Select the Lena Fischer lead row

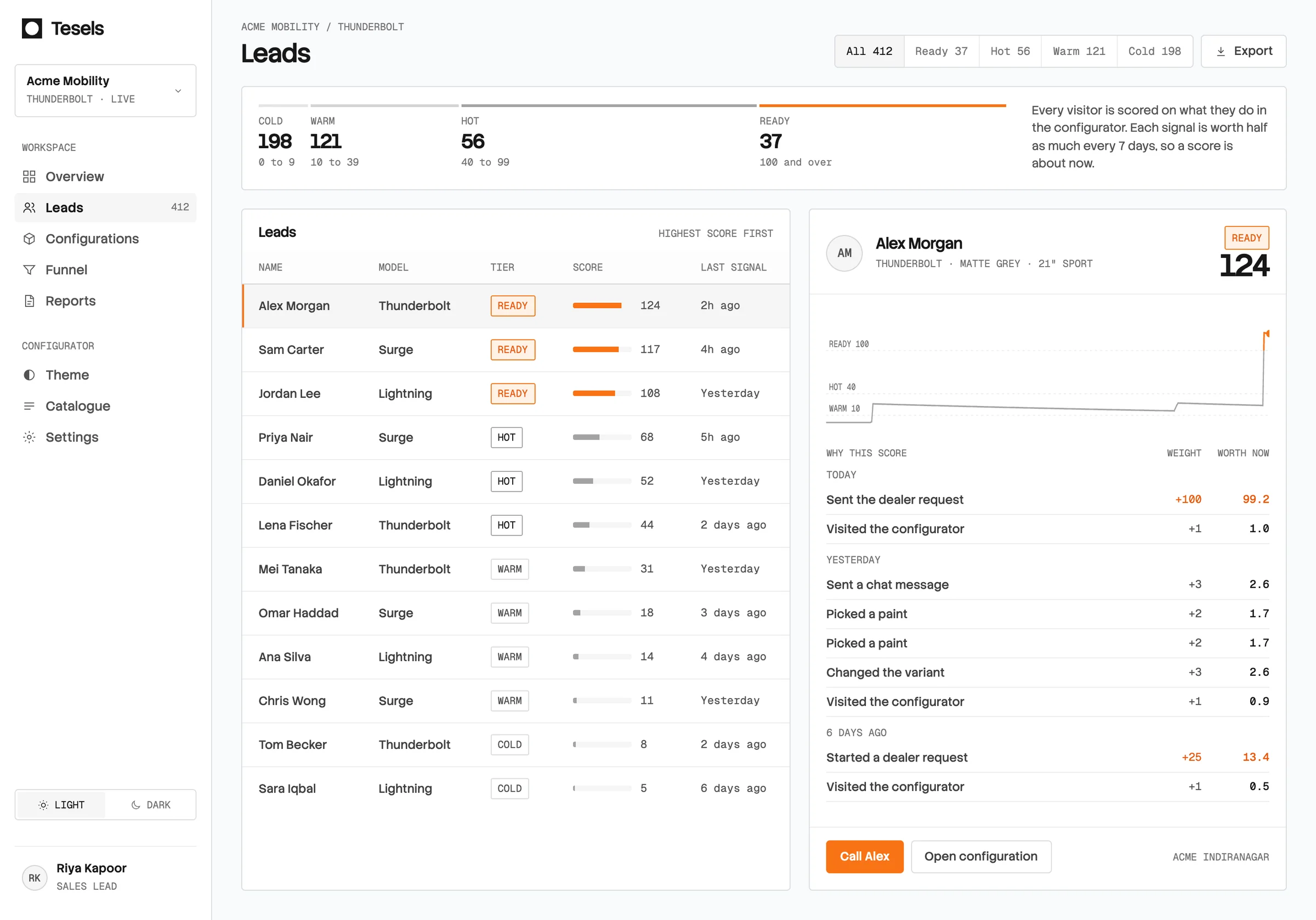(x=515, y=525)
